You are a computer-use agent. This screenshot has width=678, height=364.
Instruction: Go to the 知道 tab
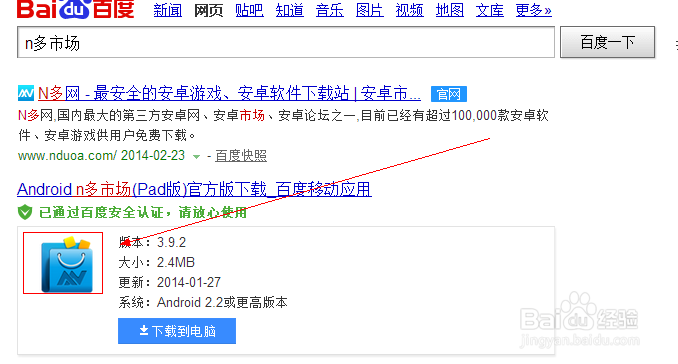coord(290,10)
